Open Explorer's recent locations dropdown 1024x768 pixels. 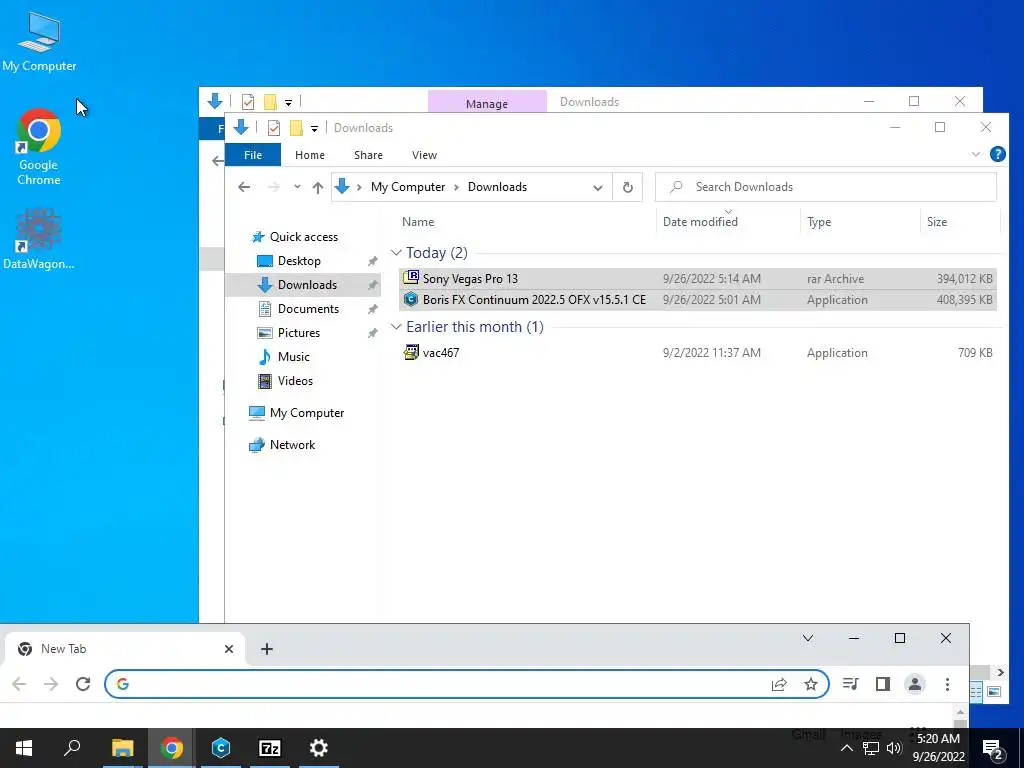point(297,187)
